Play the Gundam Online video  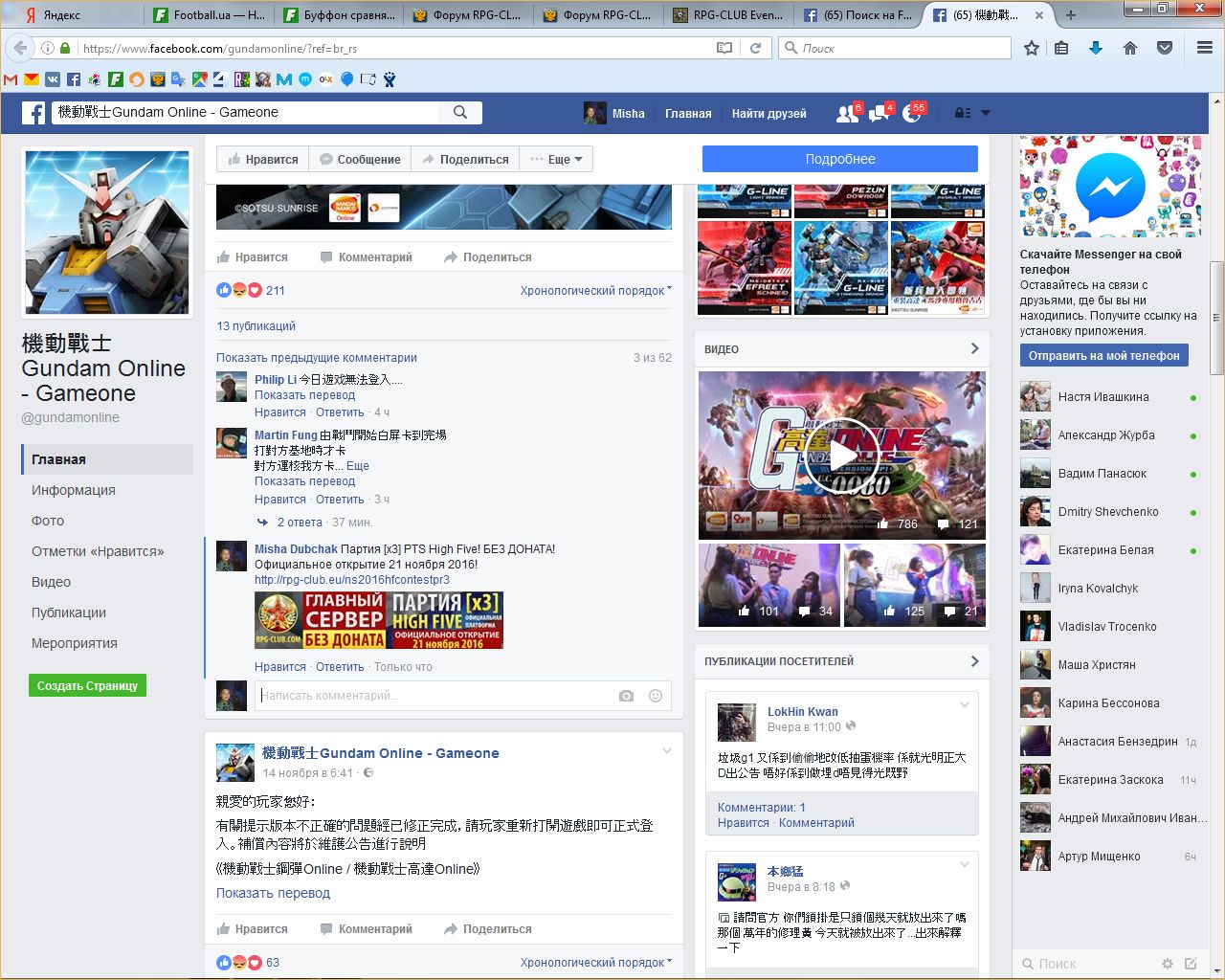point(841,456)
